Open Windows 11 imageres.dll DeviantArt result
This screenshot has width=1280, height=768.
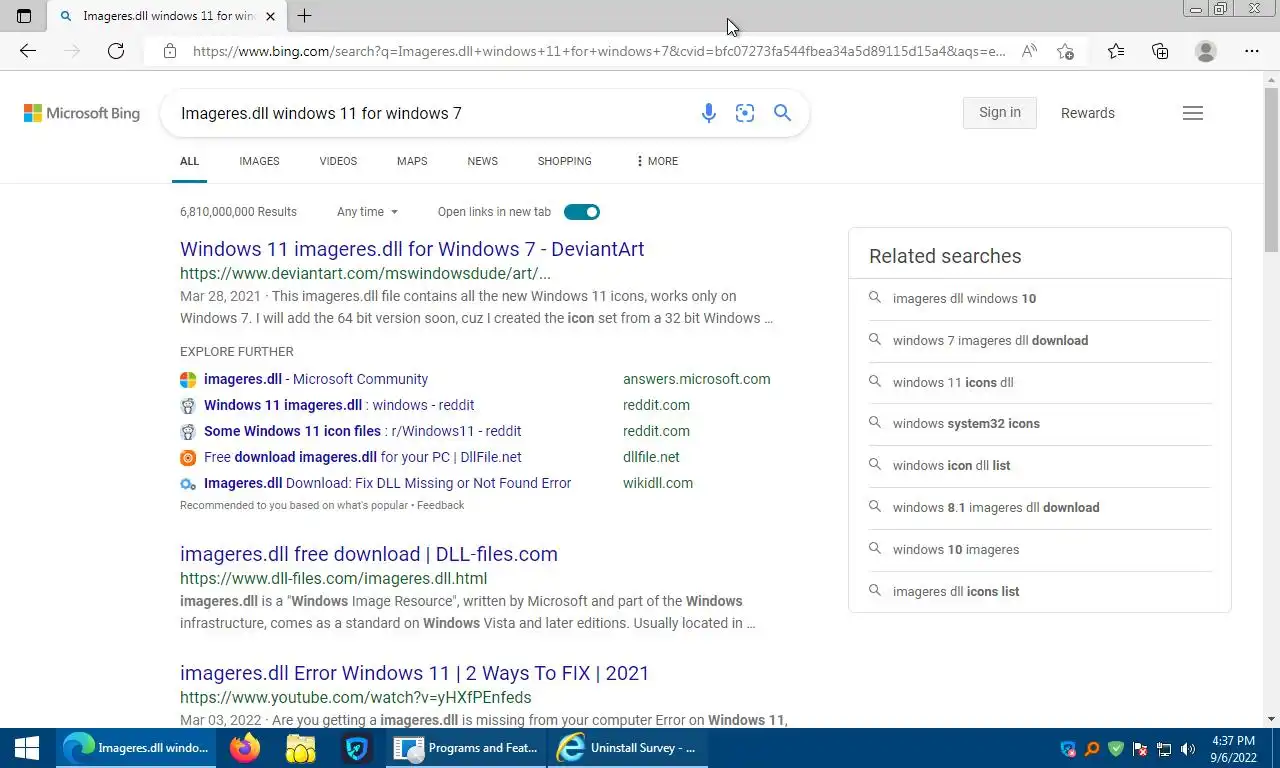tap(412, 249)
